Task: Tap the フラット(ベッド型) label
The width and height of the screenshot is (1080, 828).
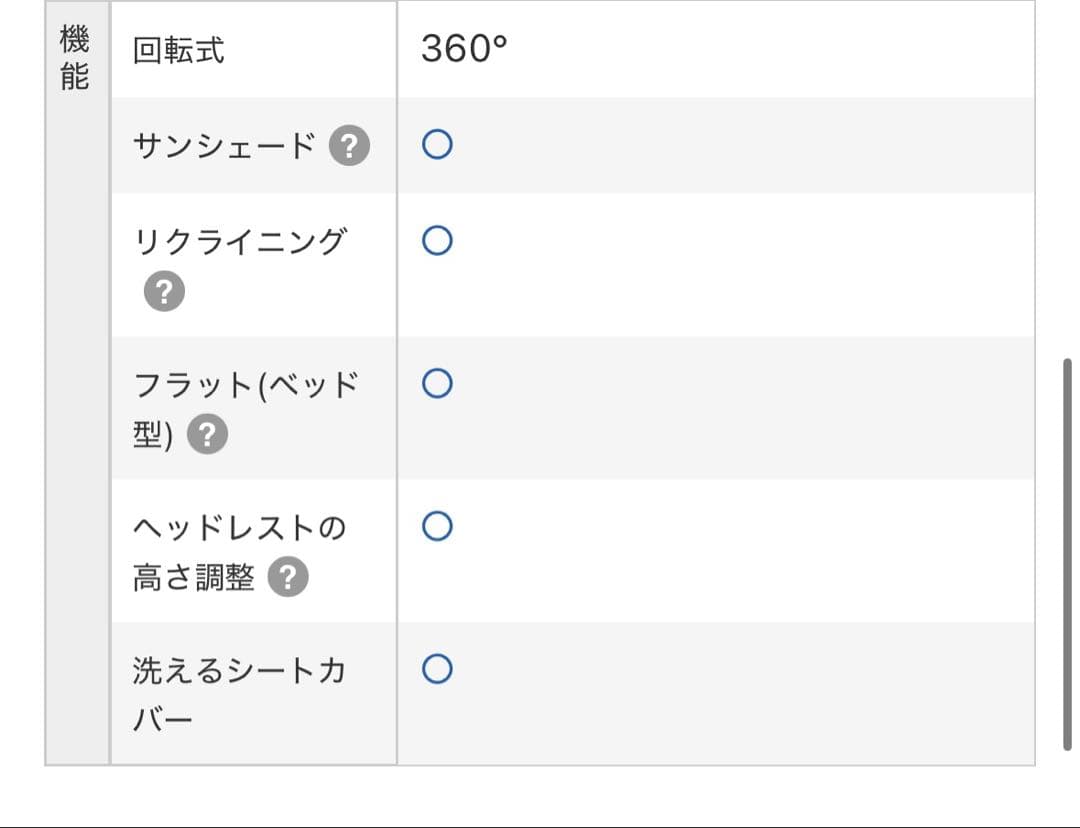Action: [x=246, y=385]
